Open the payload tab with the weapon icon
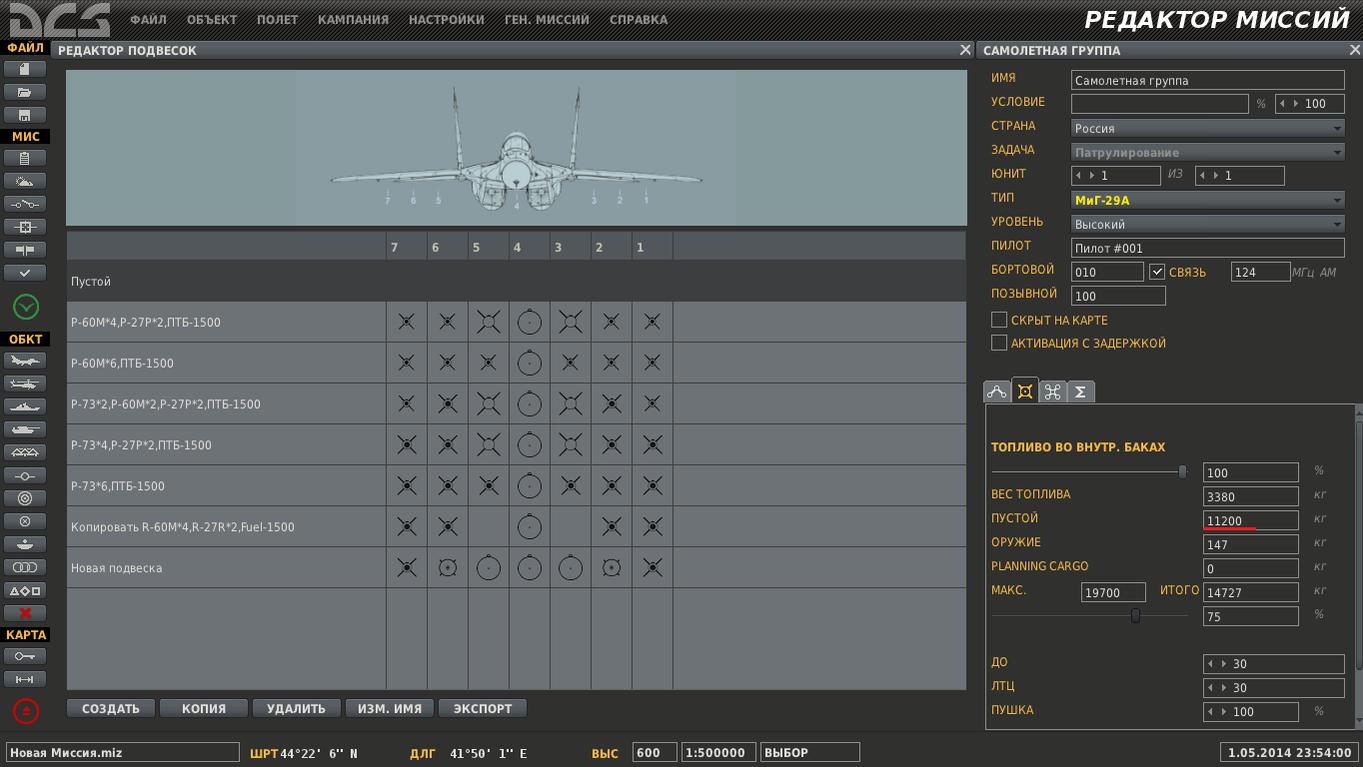This screenshot has height=767, width=1363. coord(1025,391)
